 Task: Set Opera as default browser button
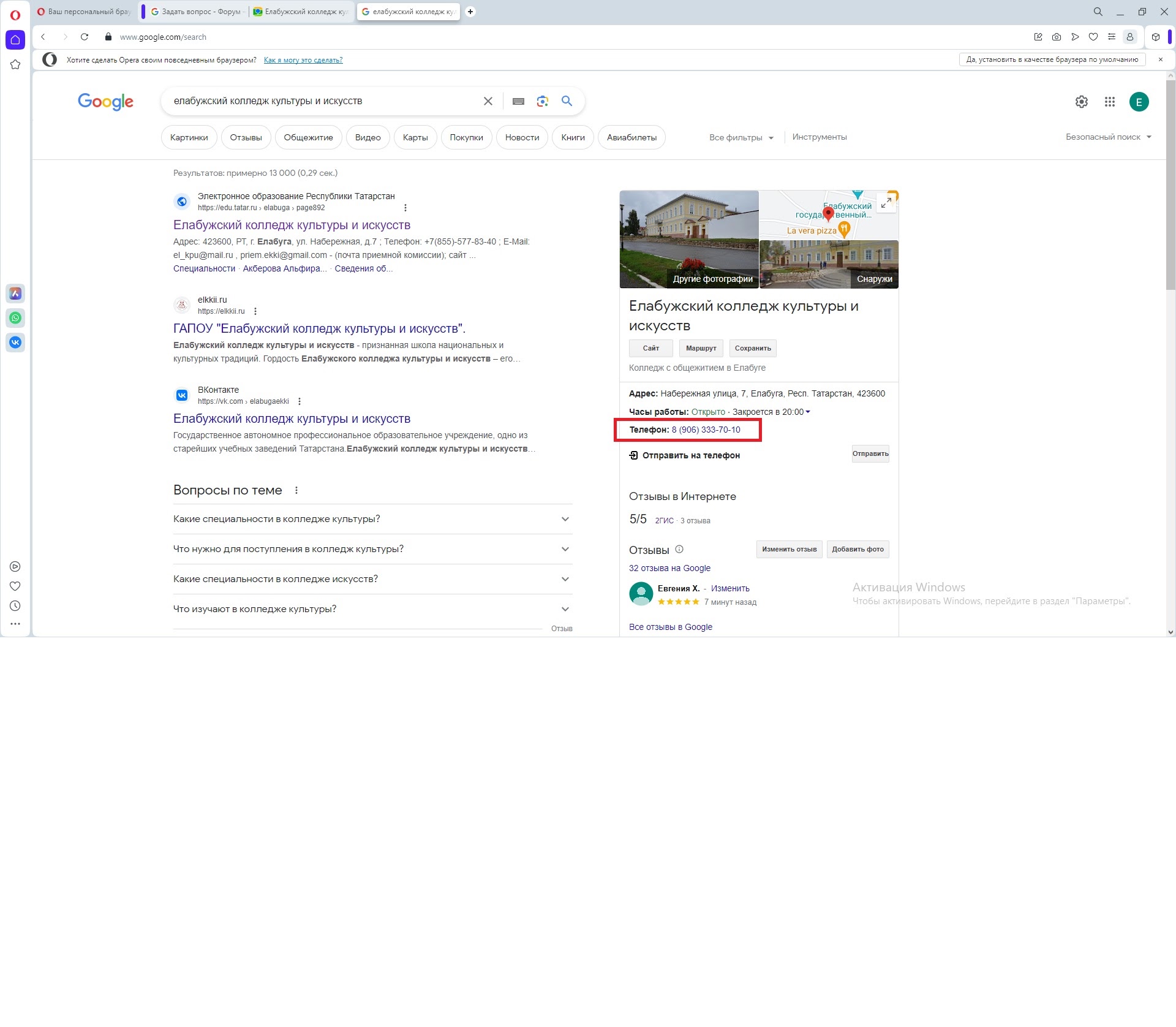[1052, 59]
